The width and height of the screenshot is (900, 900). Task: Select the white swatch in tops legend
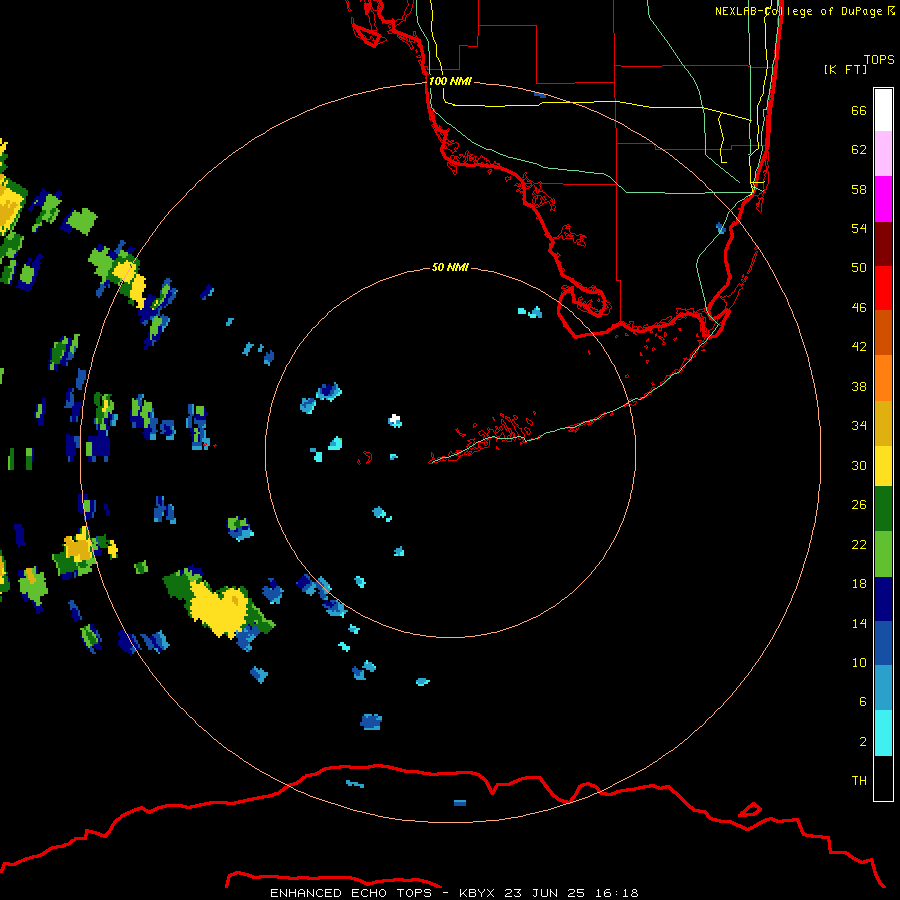coord(883,110)
